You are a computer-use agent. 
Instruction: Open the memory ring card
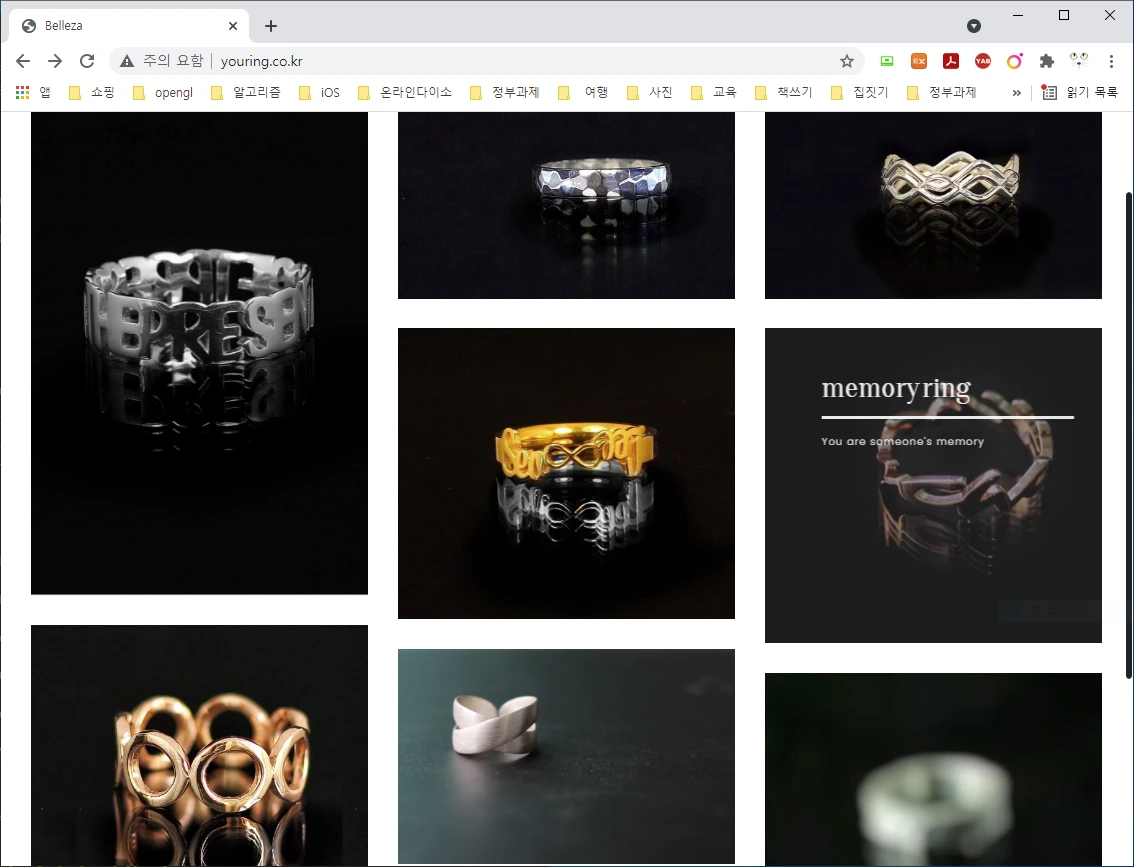click(934, 485)
